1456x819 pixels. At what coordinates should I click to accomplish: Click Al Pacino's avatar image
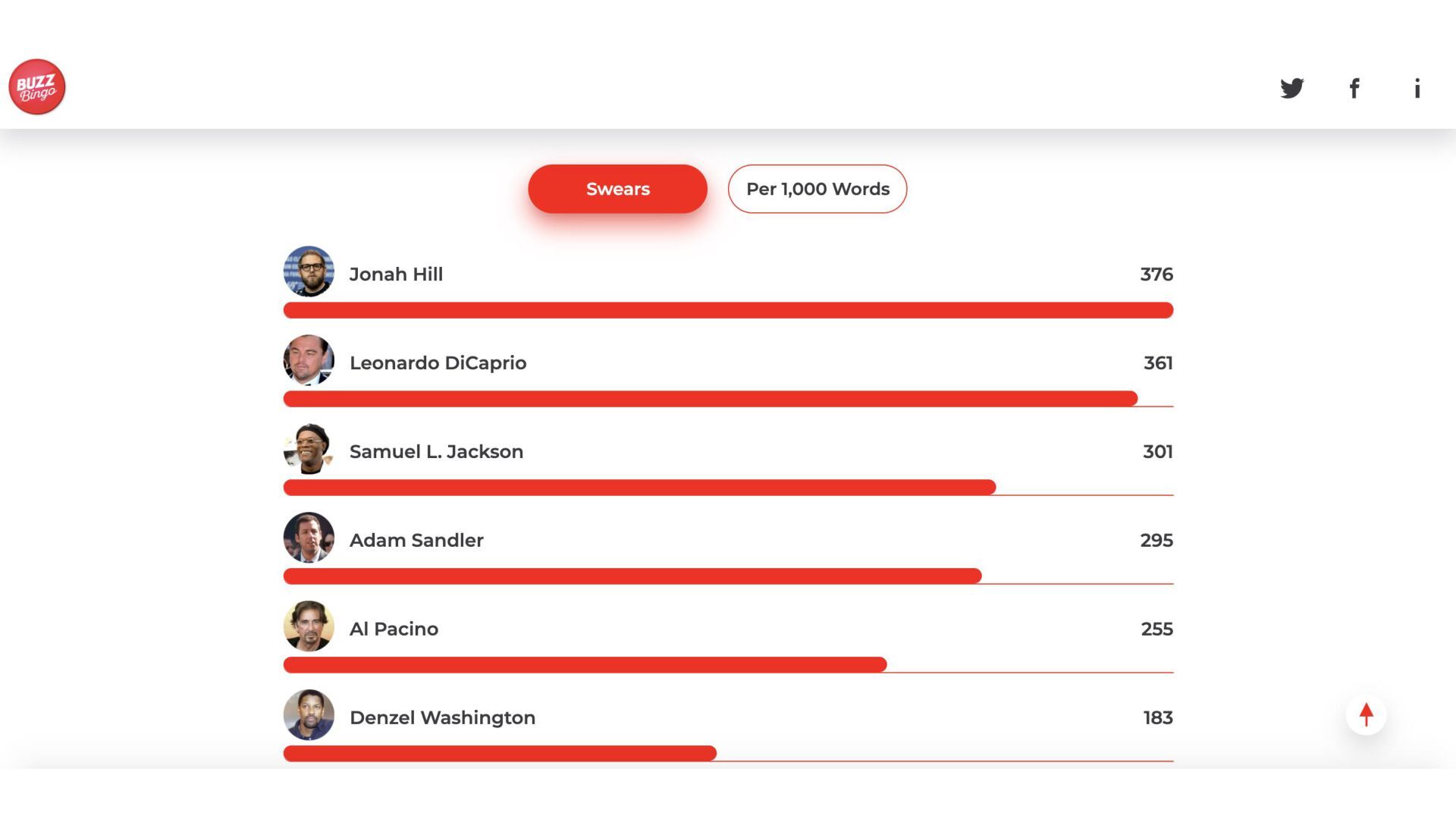click(x=309, y=626)
